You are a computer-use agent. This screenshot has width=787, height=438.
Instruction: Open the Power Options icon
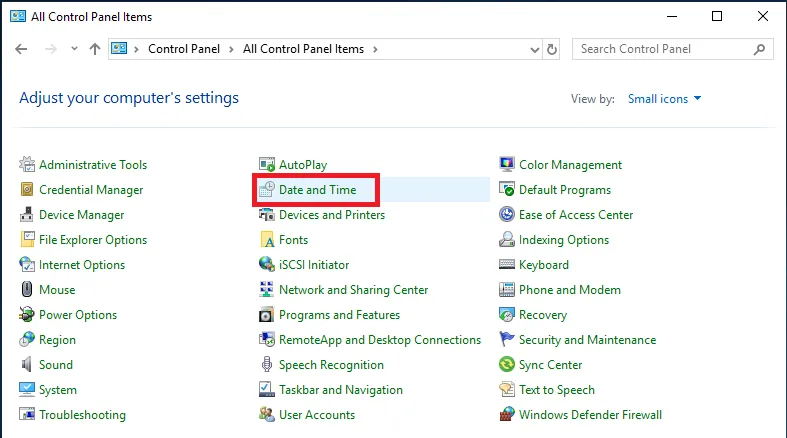pos(27,315)
